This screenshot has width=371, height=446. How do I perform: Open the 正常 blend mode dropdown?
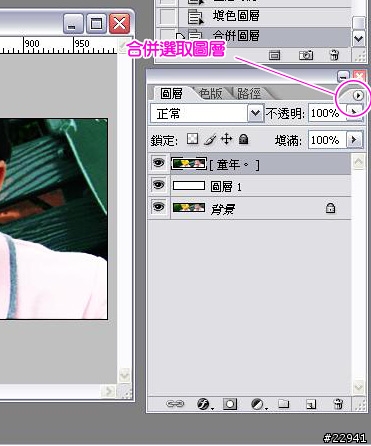255,113
